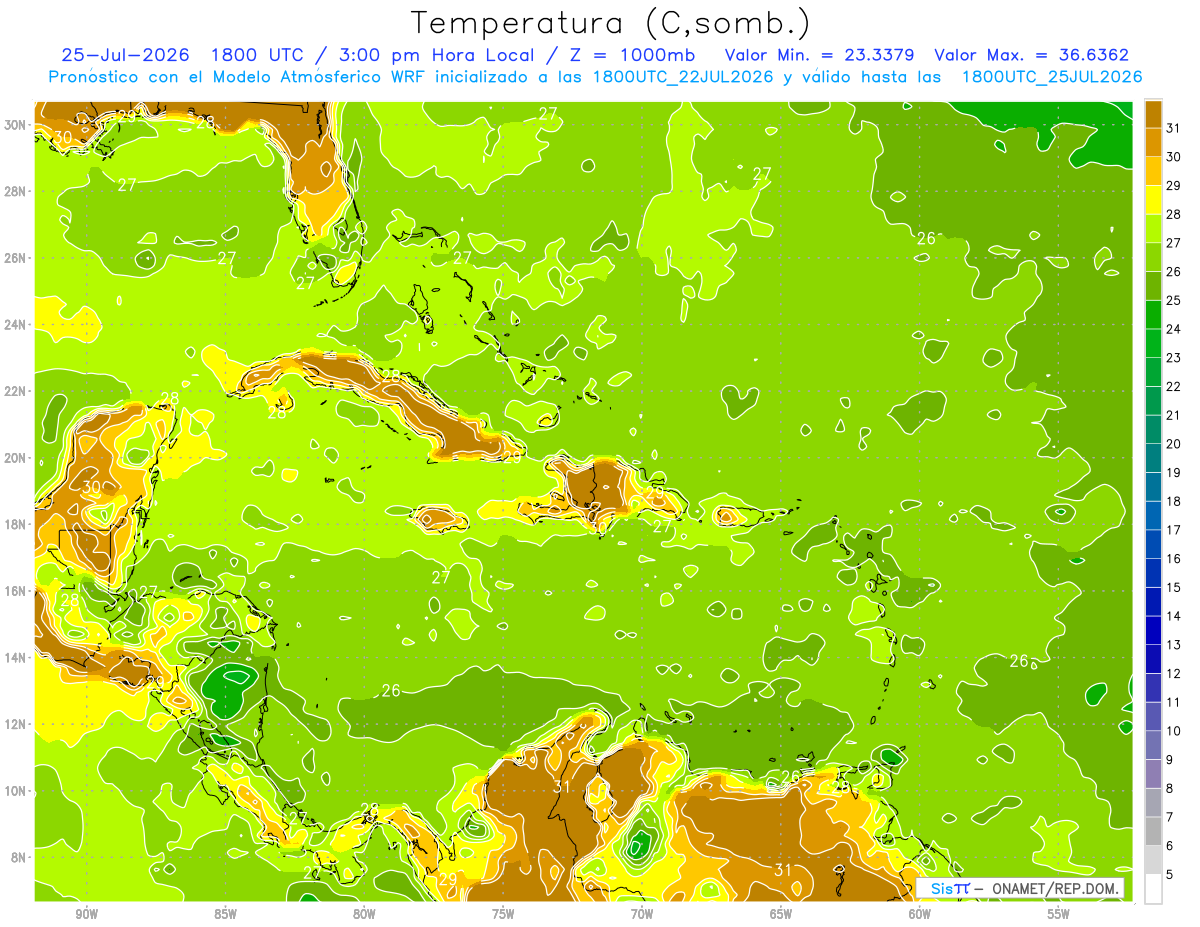Click the brown color swatch above legend value 31

coord(1153,113)
